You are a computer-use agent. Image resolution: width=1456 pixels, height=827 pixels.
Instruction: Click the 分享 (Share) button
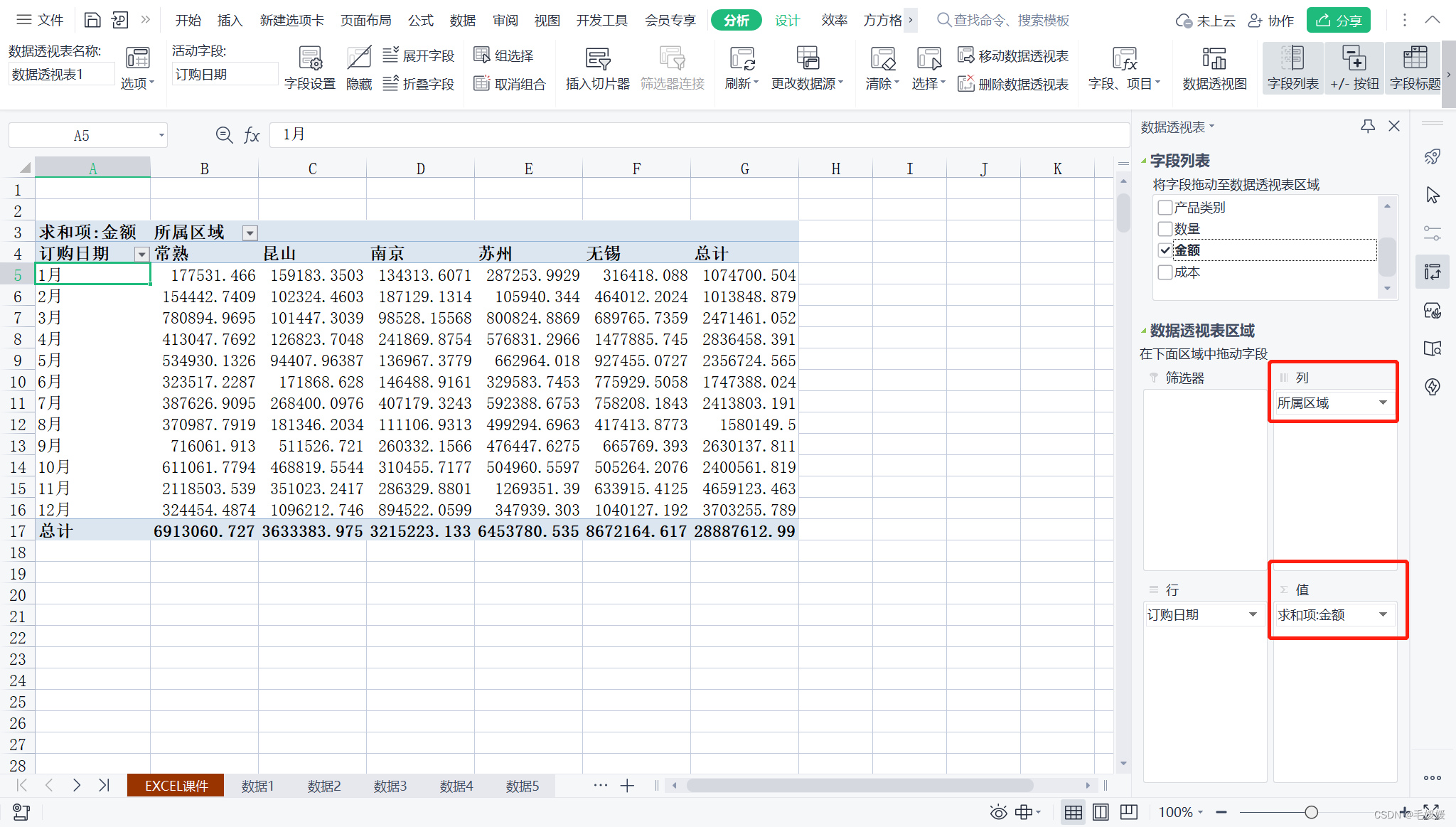coord(1338,20)
